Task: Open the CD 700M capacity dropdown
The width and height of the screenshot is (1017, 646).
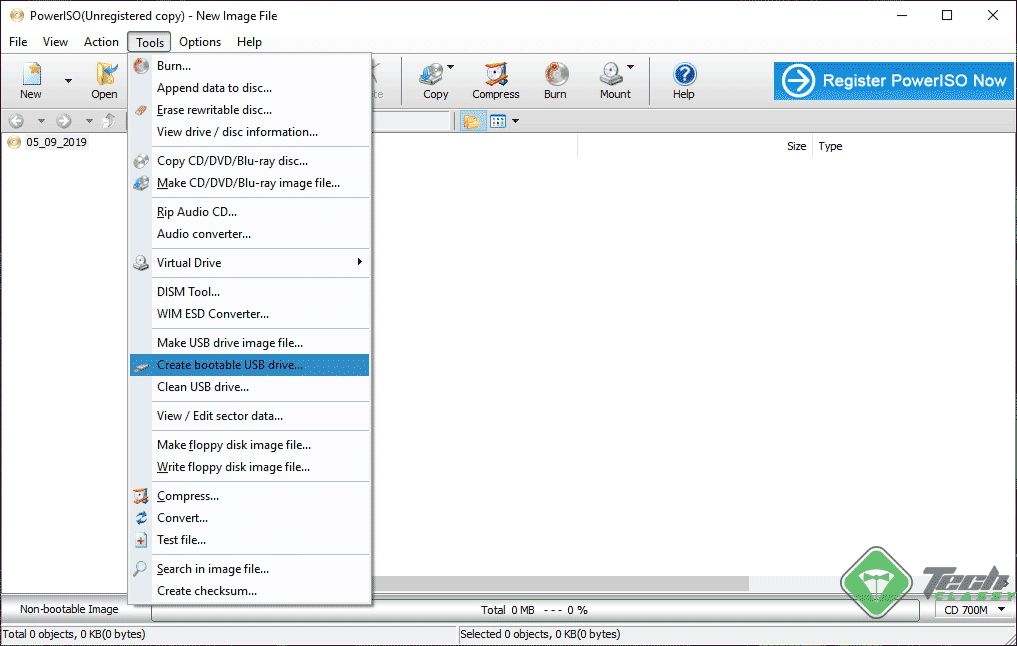Action: tap(971, 610)
